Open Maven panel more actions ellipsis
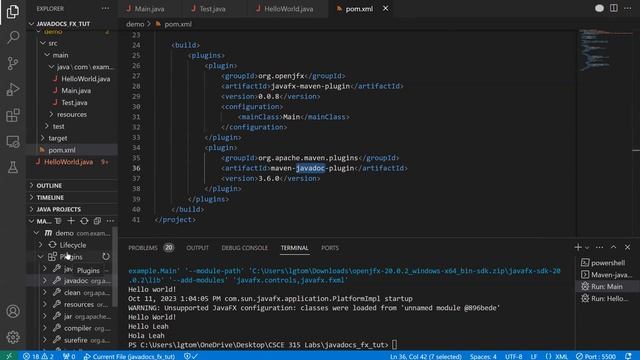The width and height of the screenshot is (640, 360). pos(110,221)
